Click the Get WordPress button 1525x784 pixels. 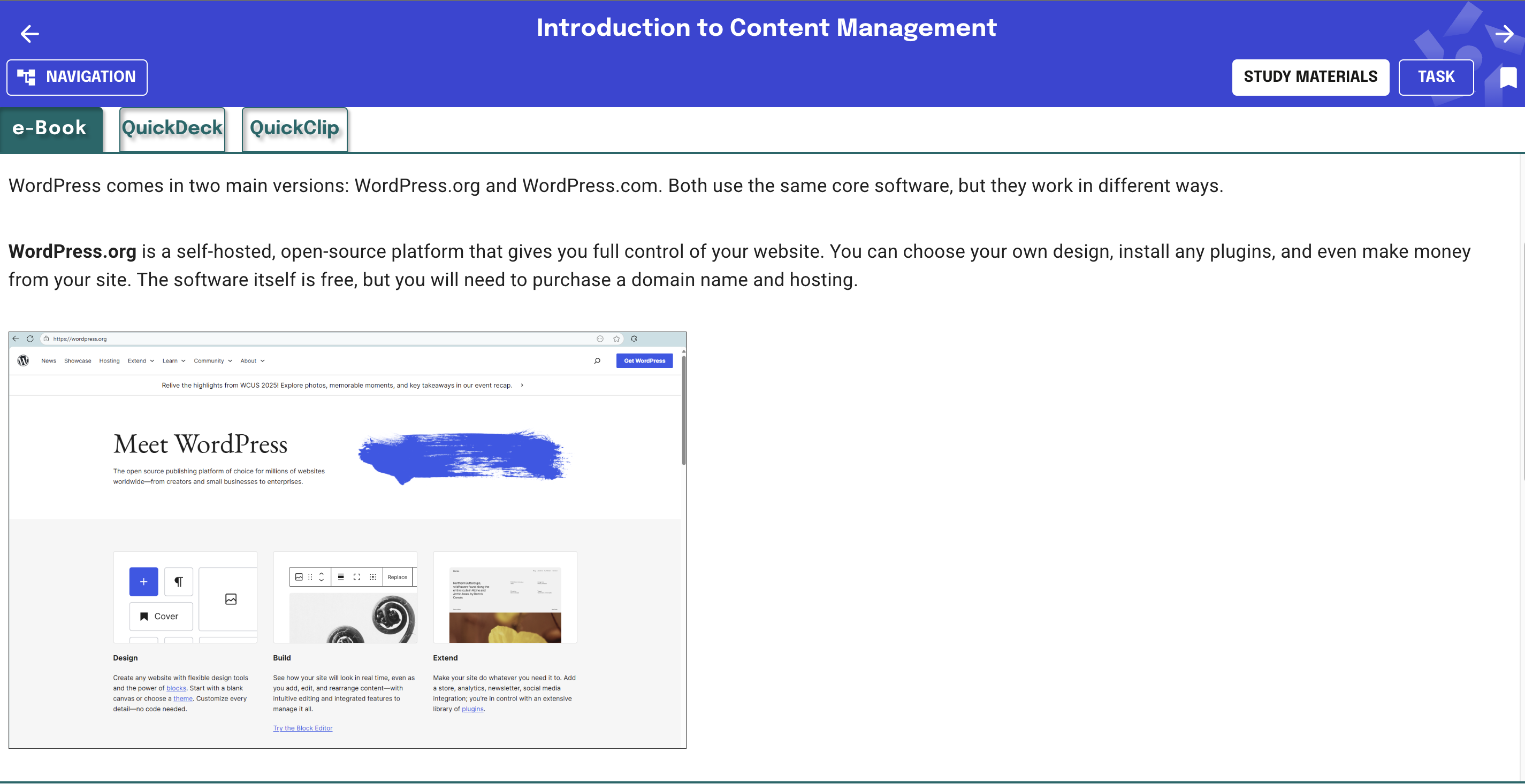644,360
